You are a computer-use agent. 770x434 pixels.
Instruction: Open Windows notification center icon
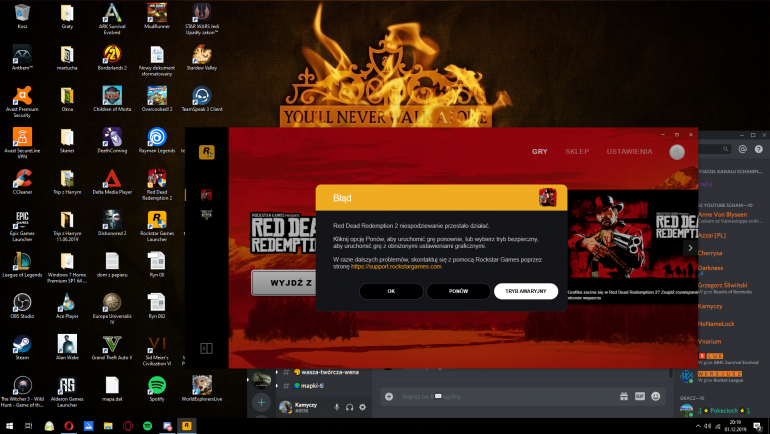point(758,426)
